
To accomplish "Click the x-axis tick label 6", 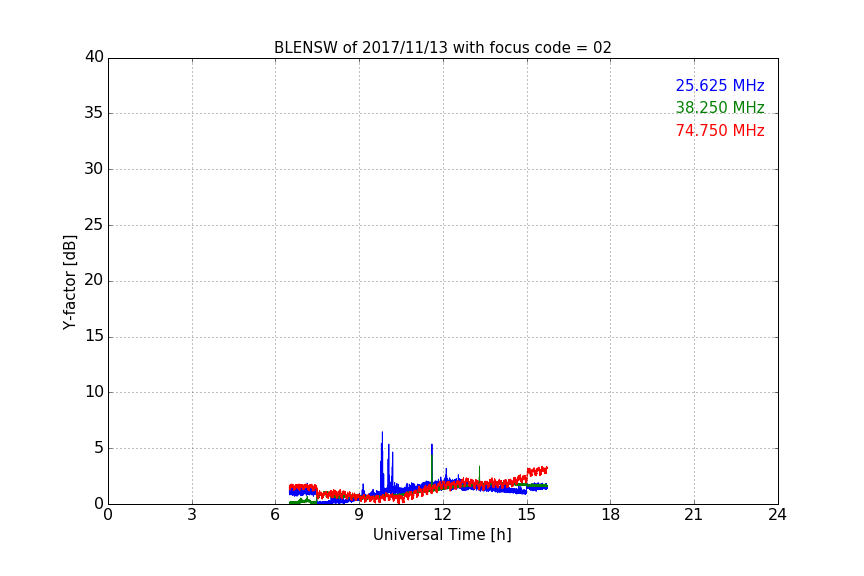I will [276, 515].
